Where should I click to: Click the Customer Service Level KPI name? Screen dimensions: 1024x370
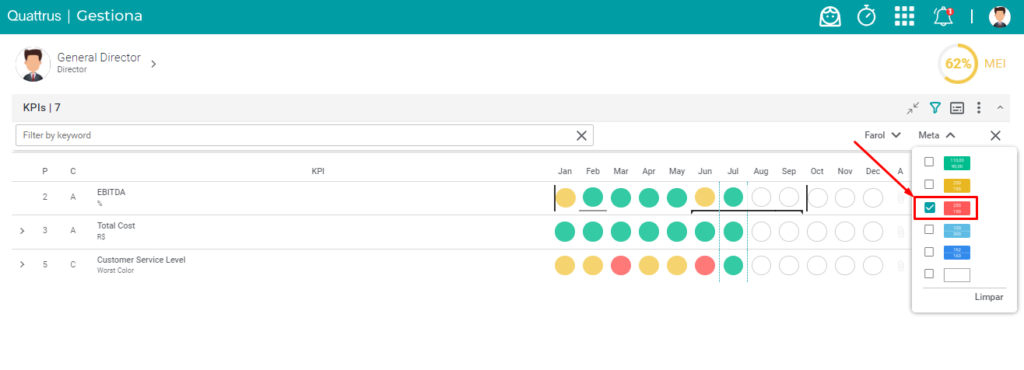click(x=141, y=260)
